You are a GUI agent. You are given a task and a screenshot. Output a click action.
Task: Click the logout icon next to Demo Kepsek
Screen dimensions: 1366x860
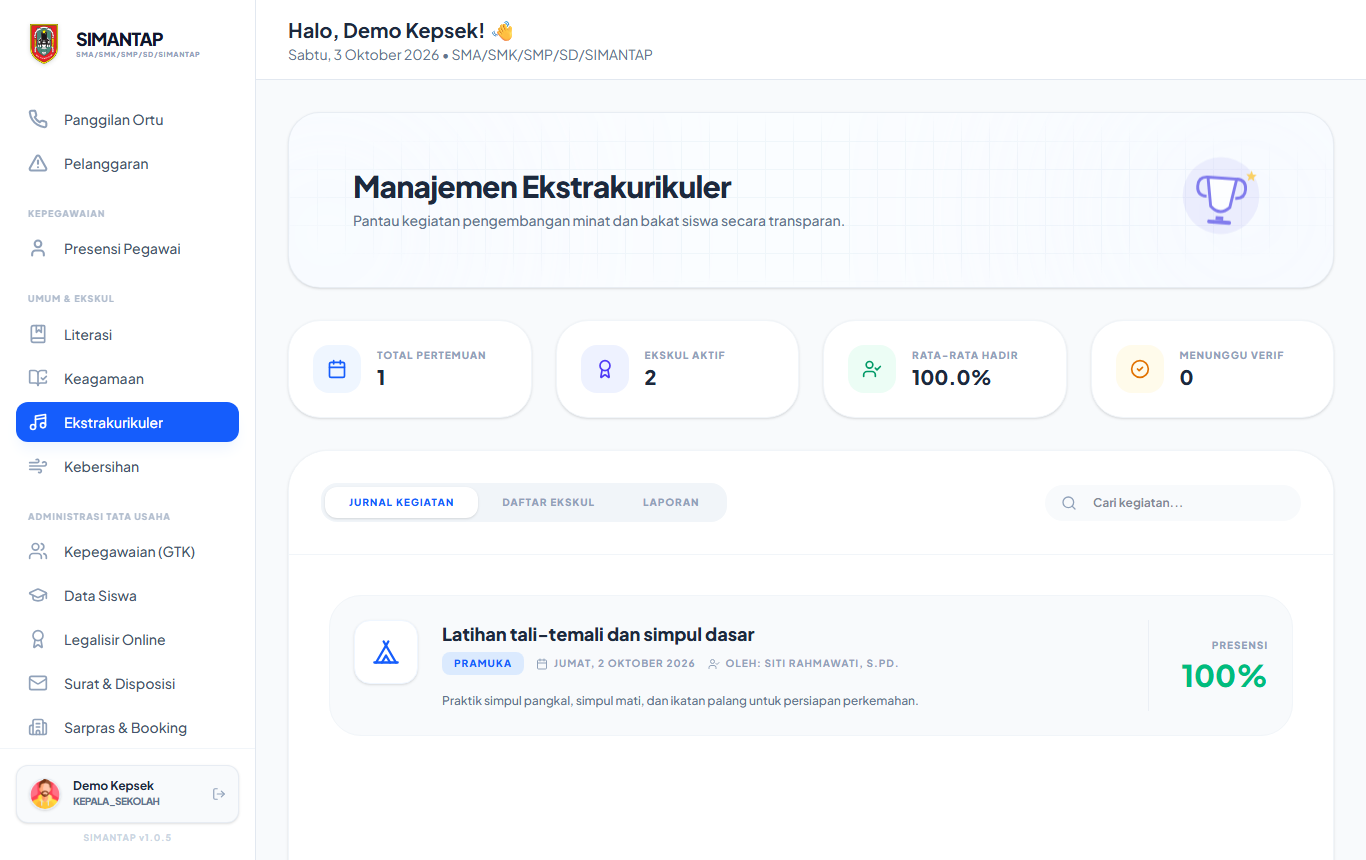[x=219, y=794]
